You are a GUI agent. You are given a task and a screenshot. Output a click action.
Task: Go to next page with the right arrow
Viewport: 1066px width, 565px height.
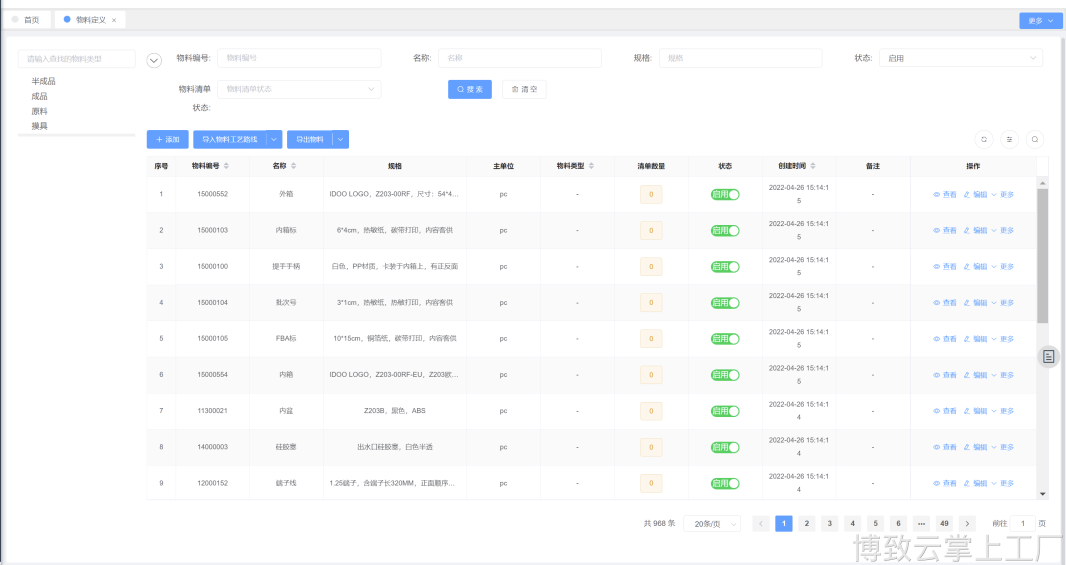(967, 523)
